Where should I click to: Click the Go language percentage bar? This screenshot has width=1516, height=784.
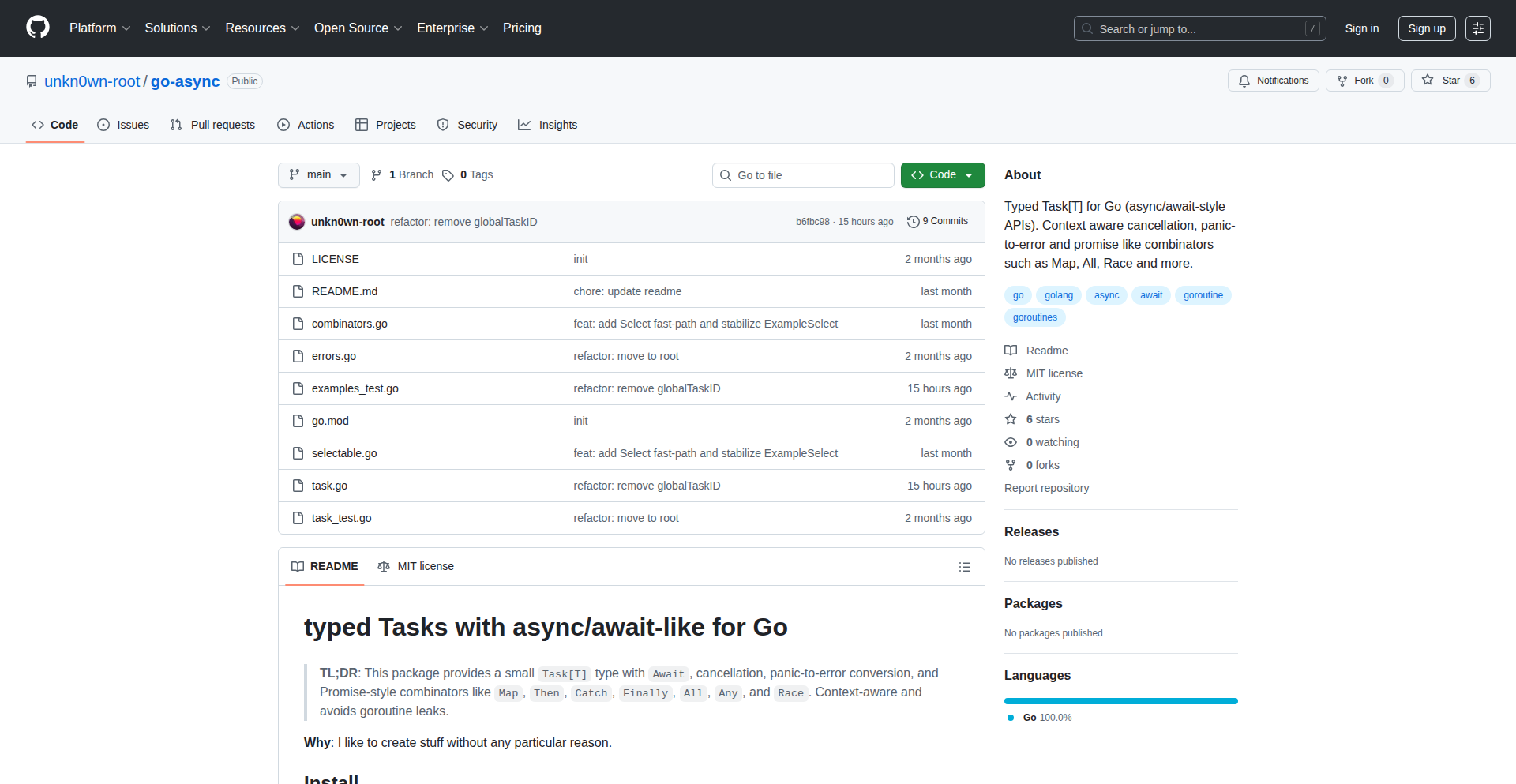[1120, 700]
